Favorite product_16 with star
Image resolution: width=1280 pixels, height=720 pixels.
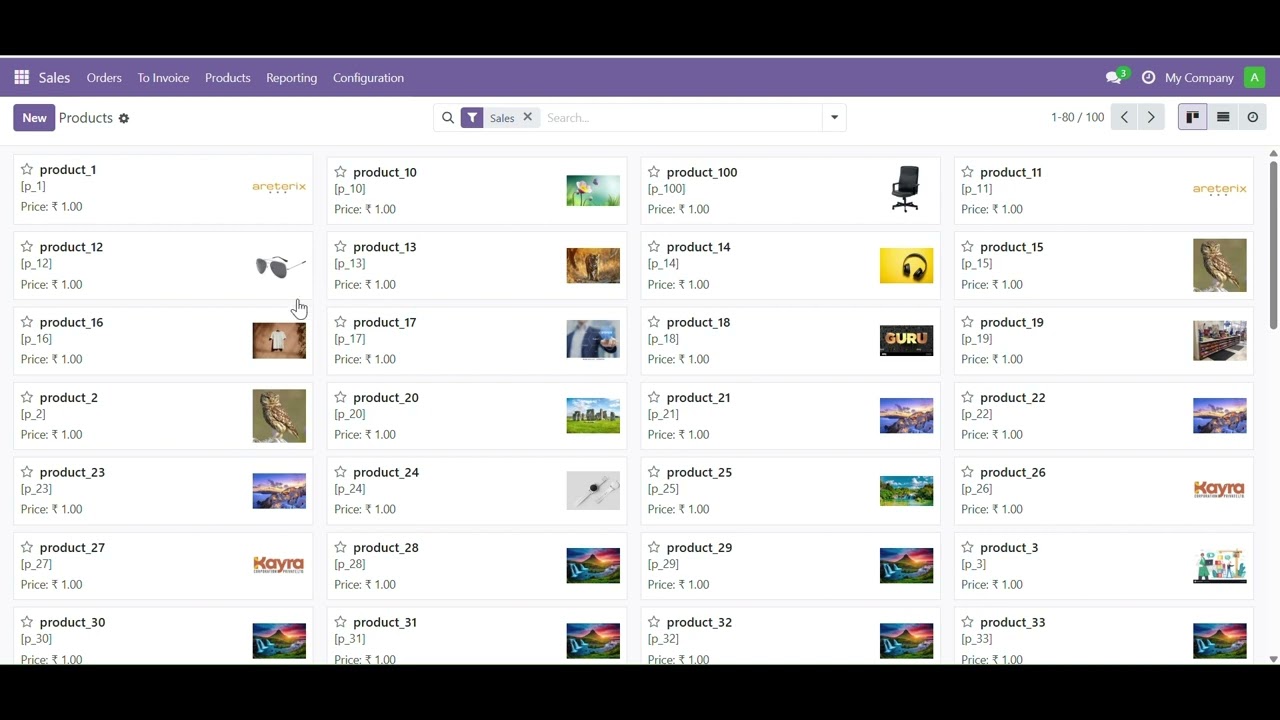point(27,321)
